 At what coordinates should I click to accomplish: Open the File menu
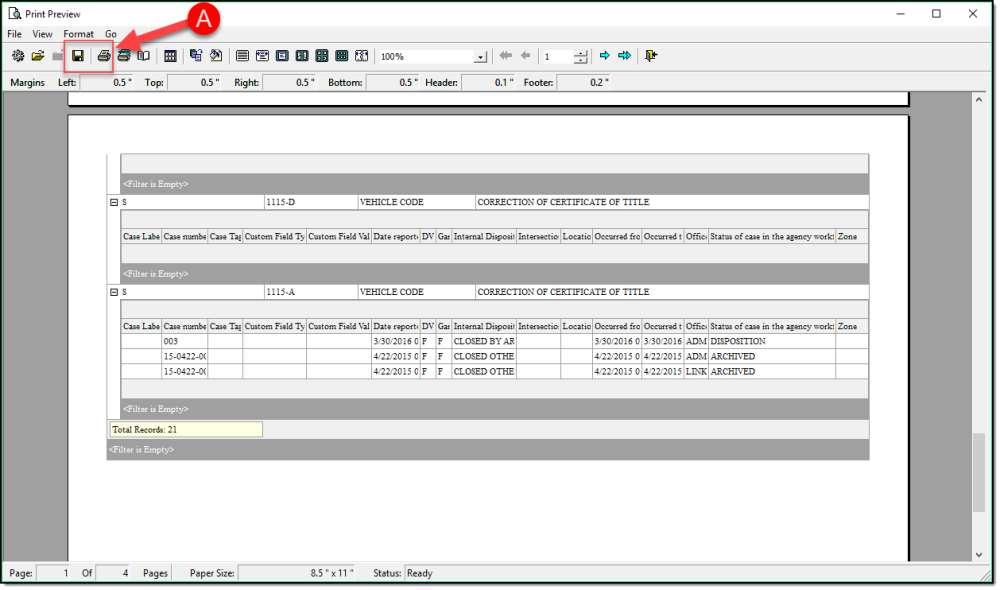coord(15,34)
